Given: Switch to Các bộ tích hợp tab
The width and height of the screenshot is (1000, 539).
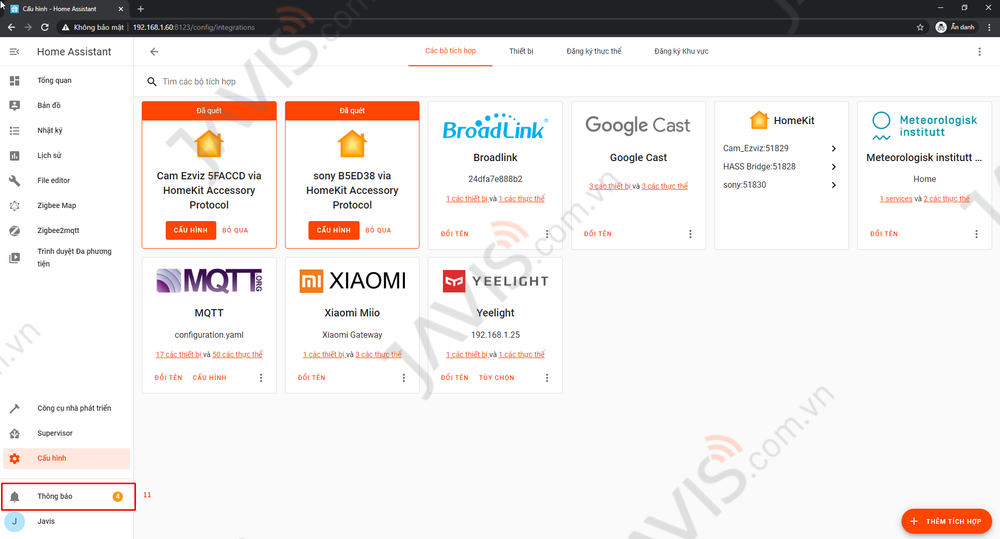Looking at the screenshot, I should tap(450, 51).
